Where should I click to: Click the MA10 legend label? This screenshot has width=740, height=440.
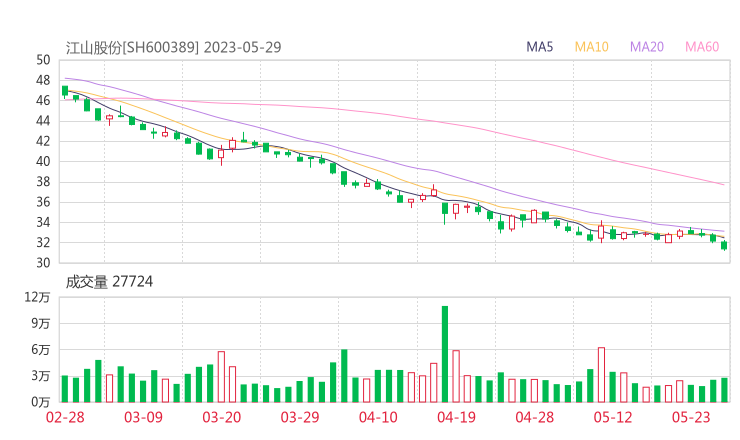[591, 47]
